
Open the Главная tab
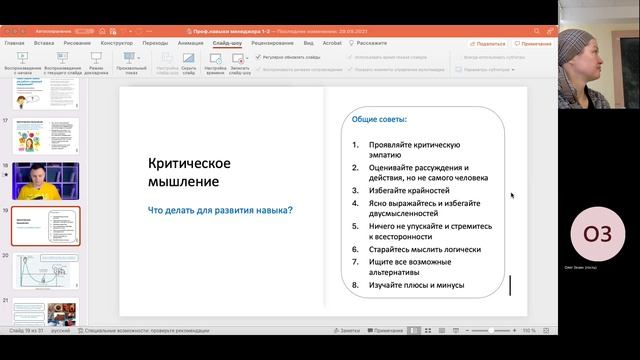[x=14, y=43]
